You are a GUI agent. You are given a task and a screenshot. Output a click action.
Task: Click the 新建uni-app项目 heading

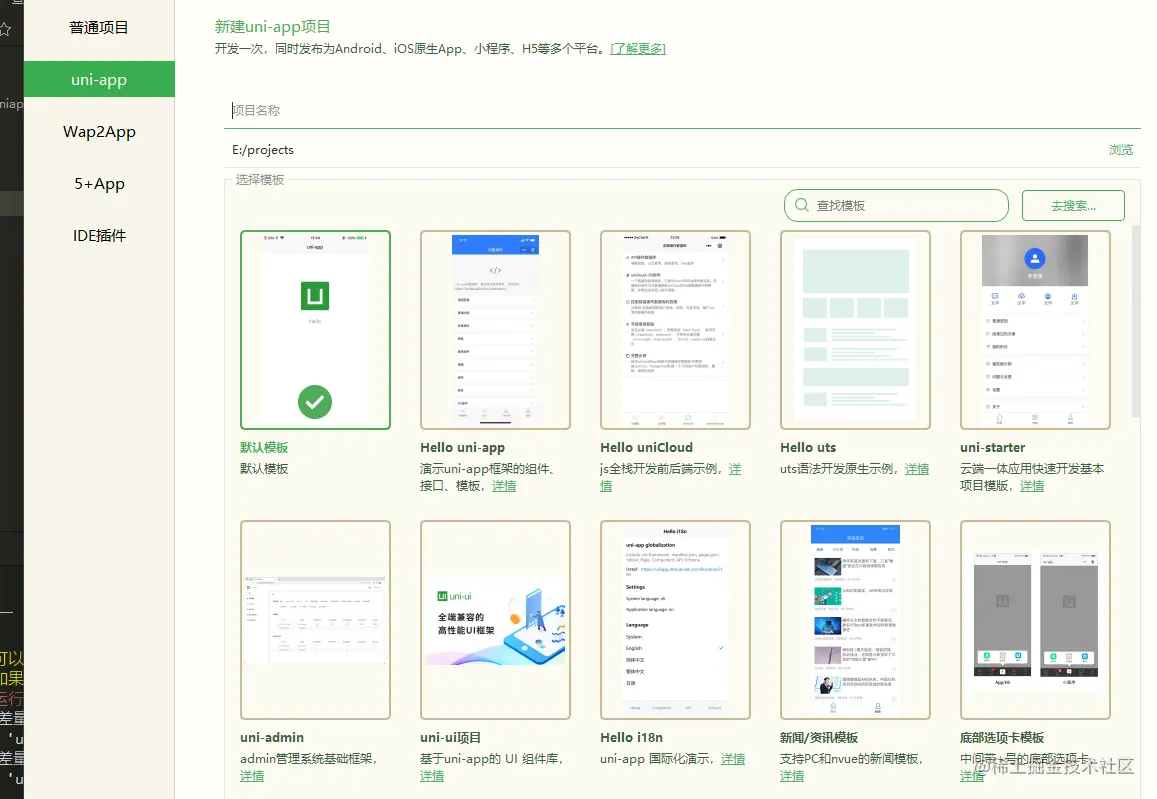click(272, 27)
